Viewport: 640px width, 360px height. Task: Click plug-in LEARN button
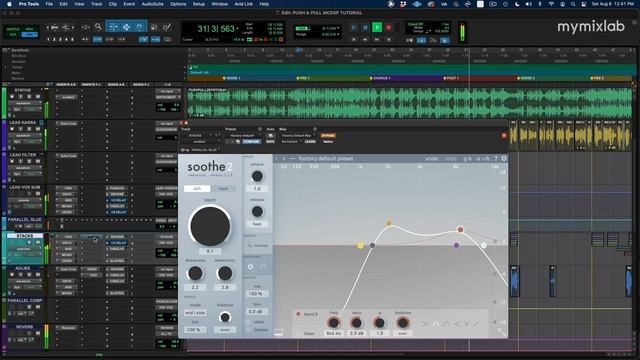tap(310, 142)
